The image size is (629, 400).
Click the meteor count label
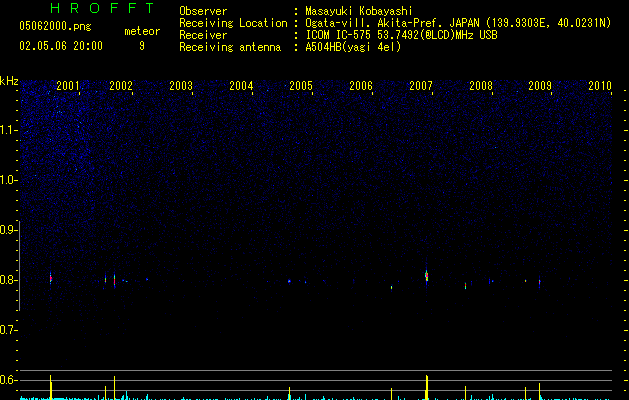pos(142,31)
